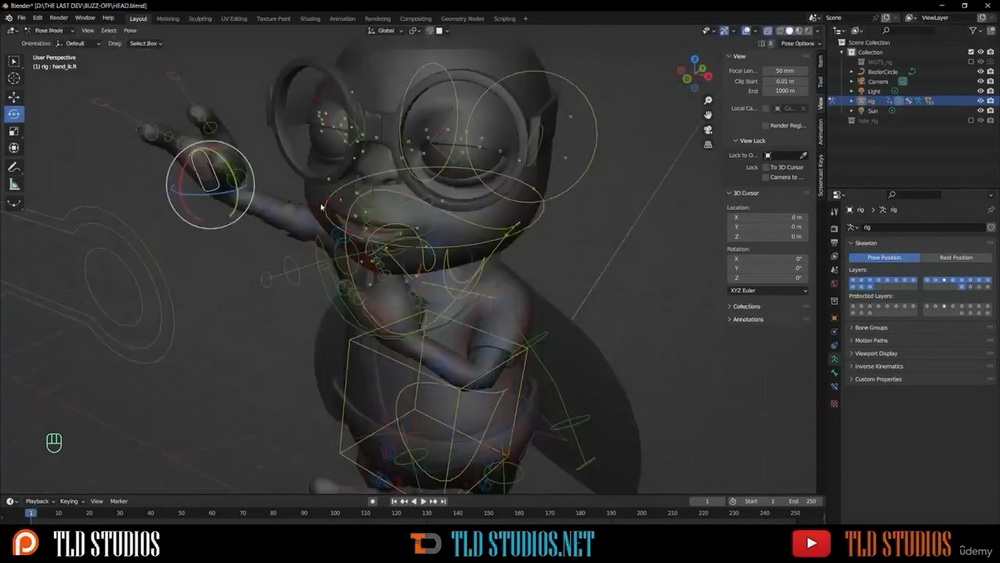Image resolution: width=1000 pixels, height=563 pixels.
Task: Switch to the Geometry Nodes workspace tab
Action: 462,18
